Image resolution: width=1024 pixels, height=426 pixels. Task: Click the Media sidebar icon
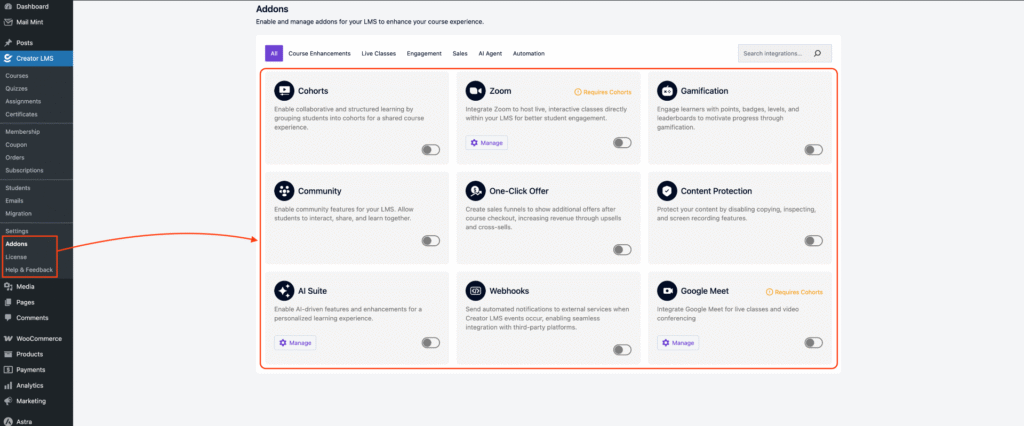(8, 286)
